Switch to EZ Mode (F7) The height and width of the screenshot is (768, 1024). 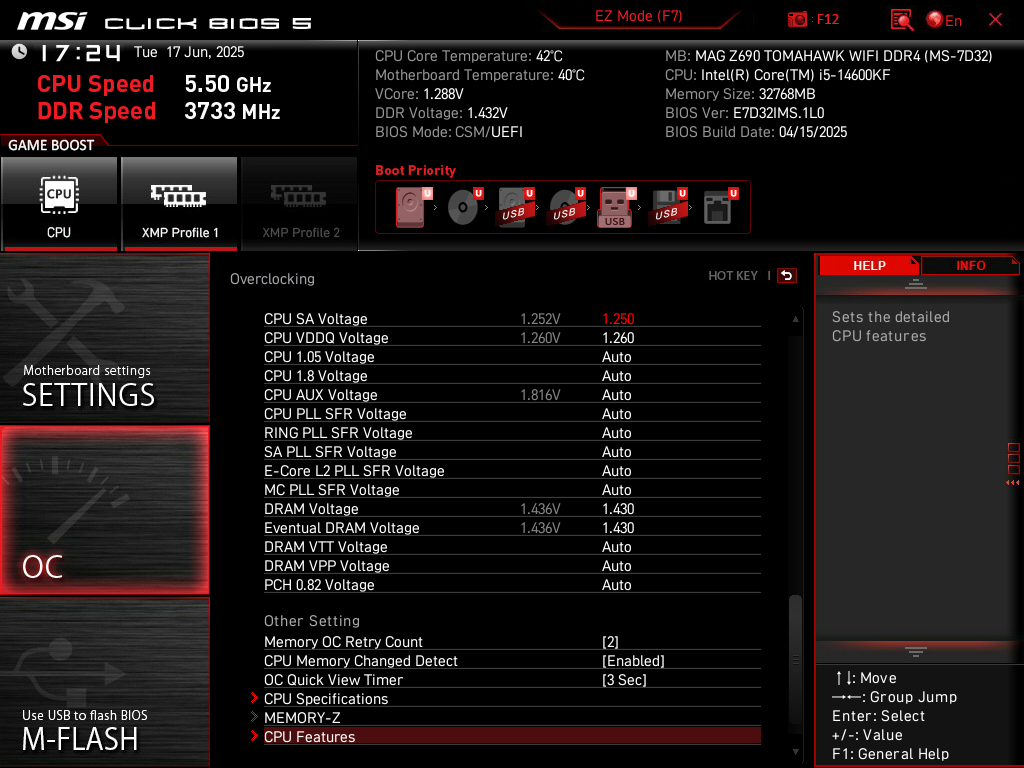638,16
